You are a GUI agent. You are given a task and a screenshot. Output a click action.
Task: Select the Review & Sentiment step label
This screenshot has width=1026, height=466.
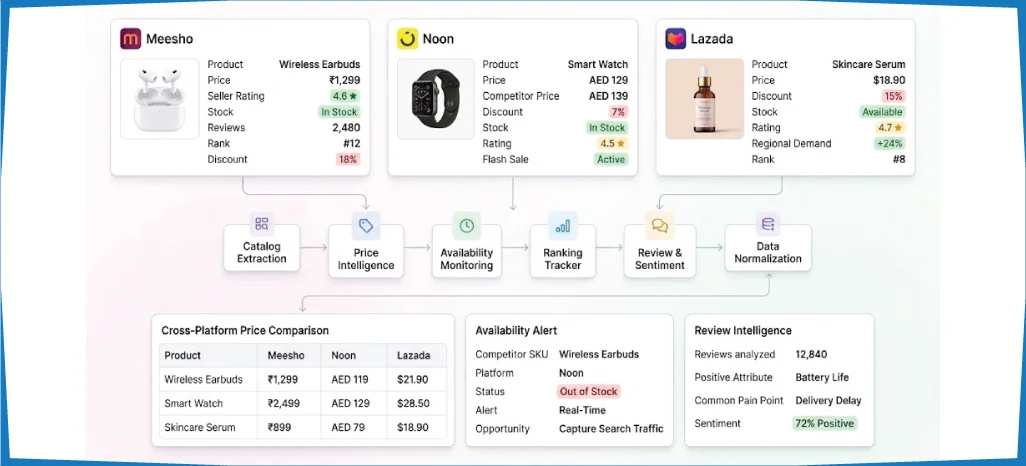[660, 259]
